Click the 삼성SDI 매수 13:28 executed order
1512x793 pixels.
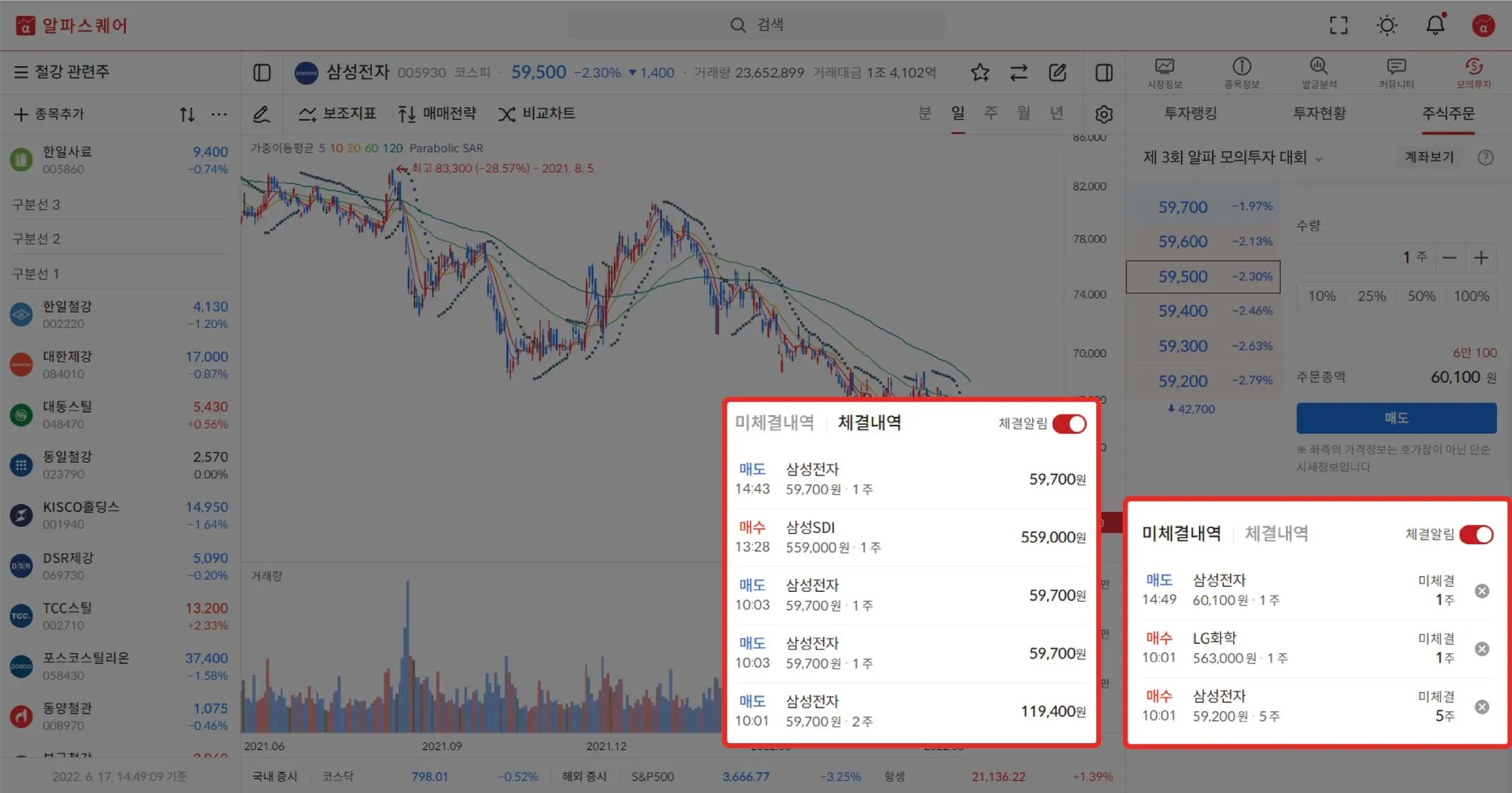(911, 537)
